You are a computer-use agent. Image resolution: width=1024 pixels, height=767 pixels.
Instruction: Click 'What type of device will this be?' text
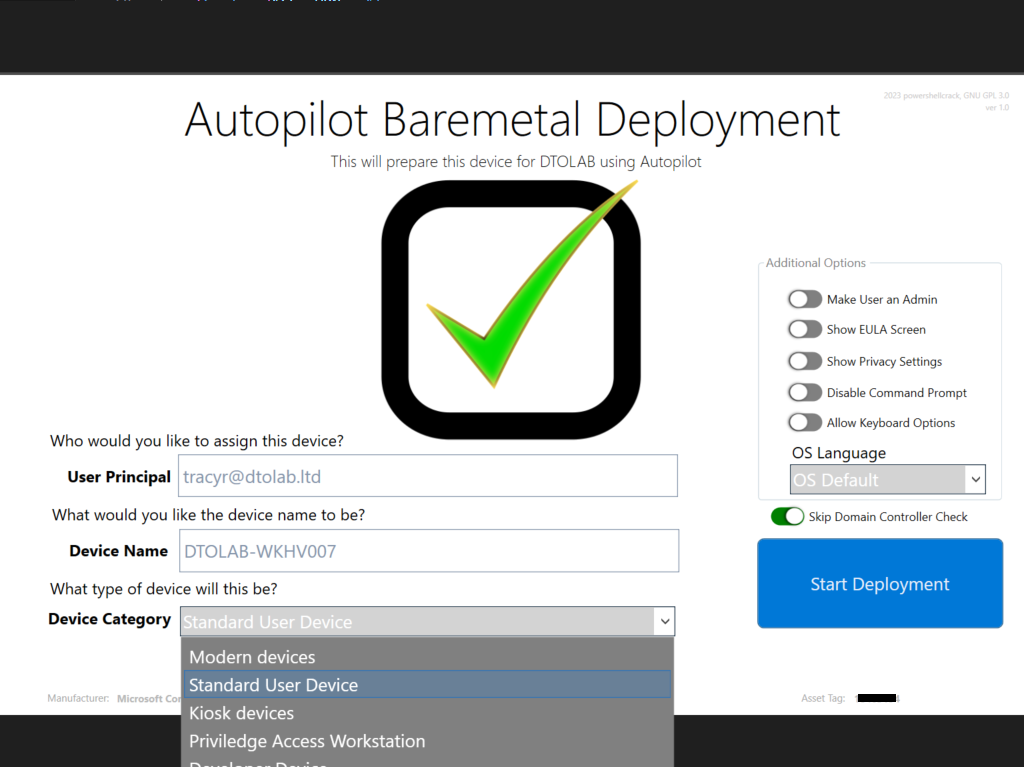pos(163,589)
